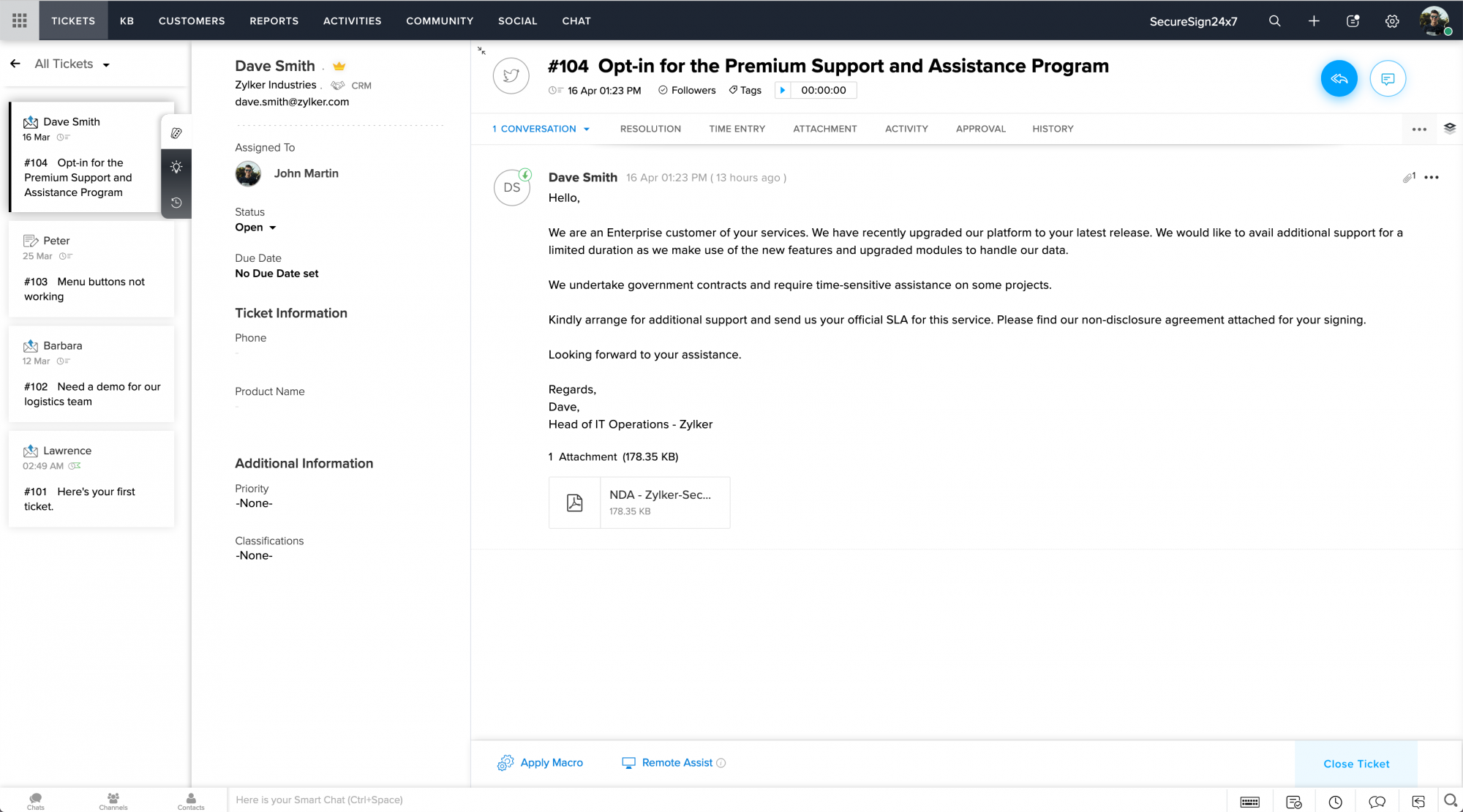
Task: Open the app launcher grid icon
Action: point(20,20)
